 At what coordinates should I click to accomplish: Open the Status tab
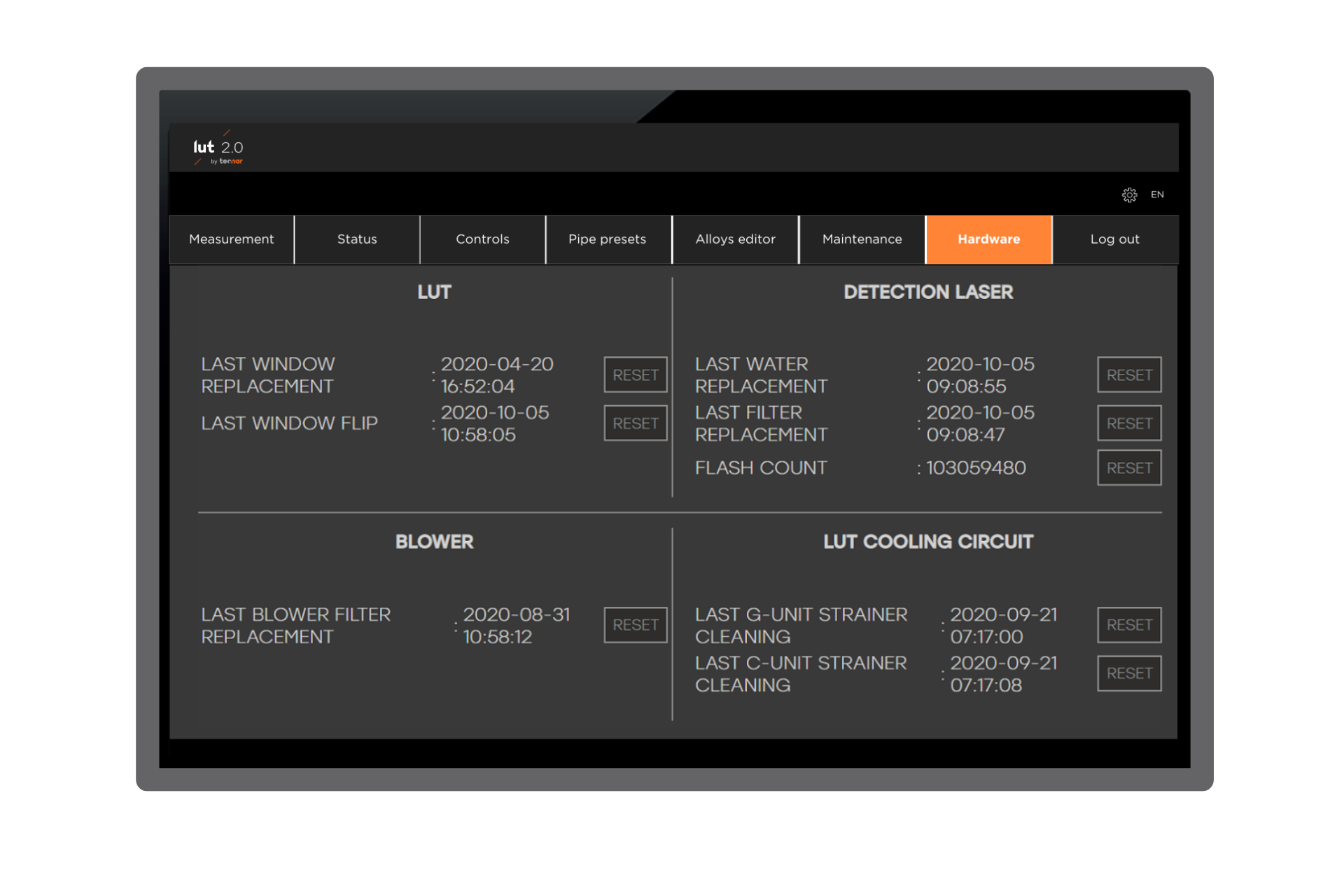pyautogui.click(x=357, y=239)
